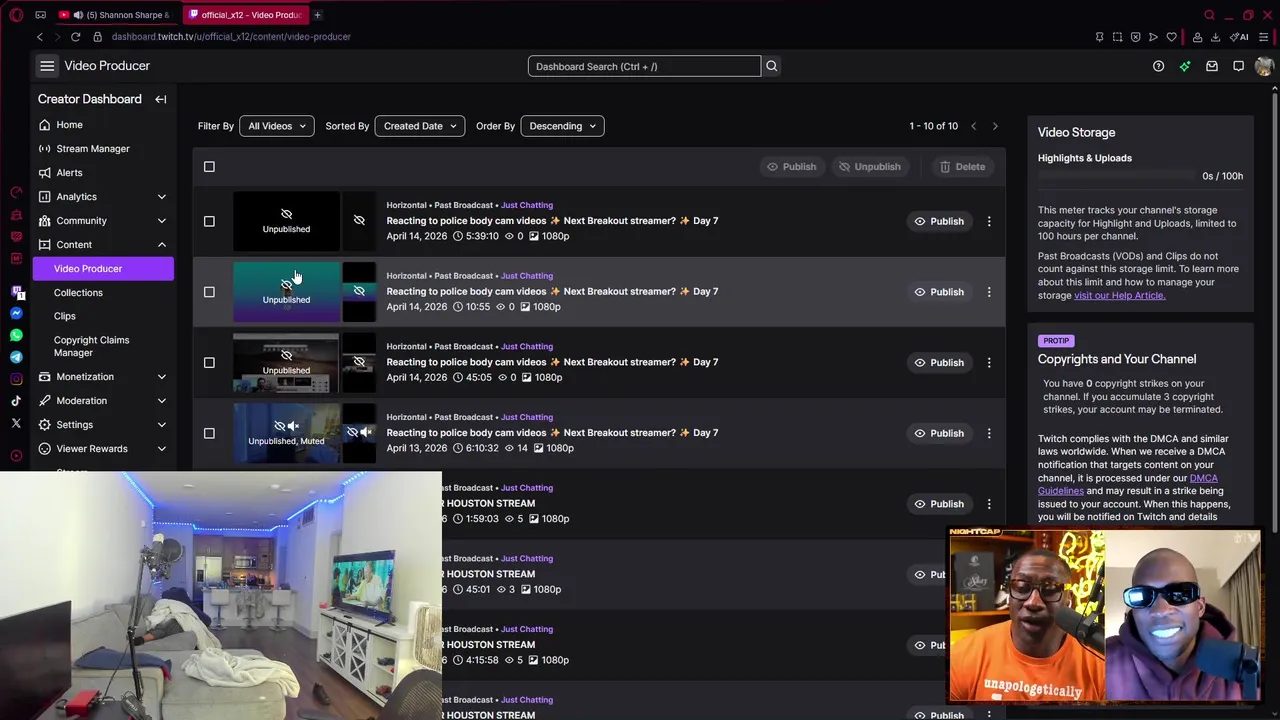Open the Sorted By Created Date dropdown
Screen dimensions: 1280x720
[x=419, y=126]
